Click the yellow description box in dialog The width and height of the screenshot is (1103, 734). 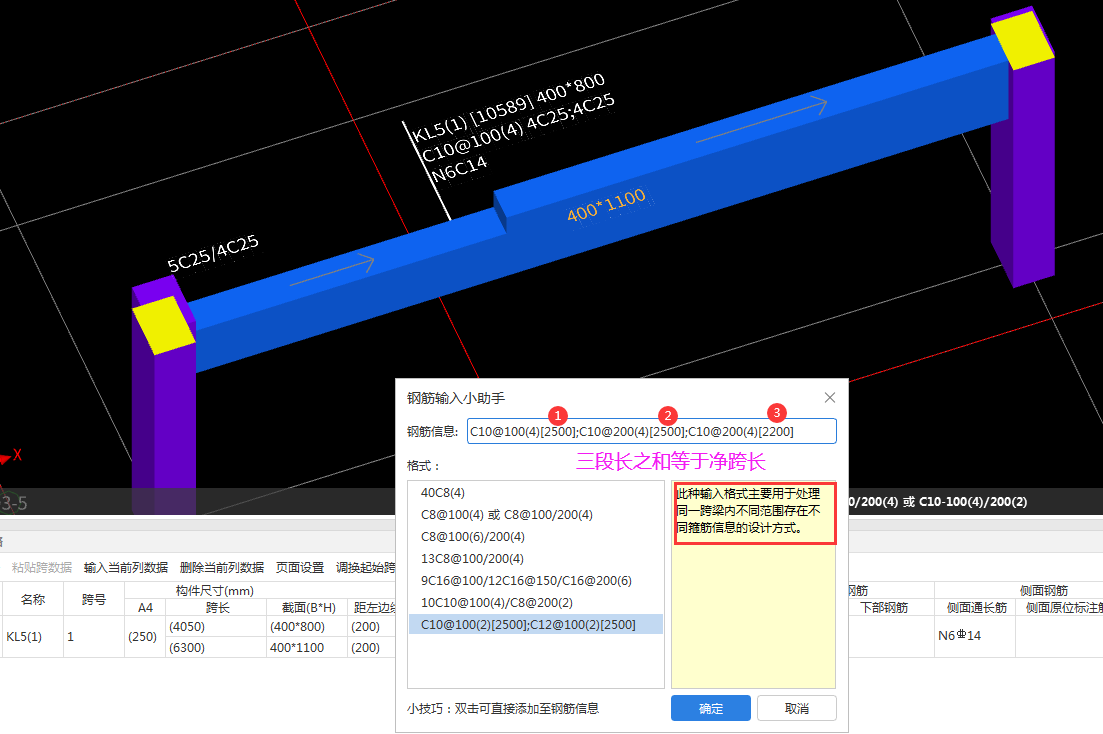tap(753, 585)
